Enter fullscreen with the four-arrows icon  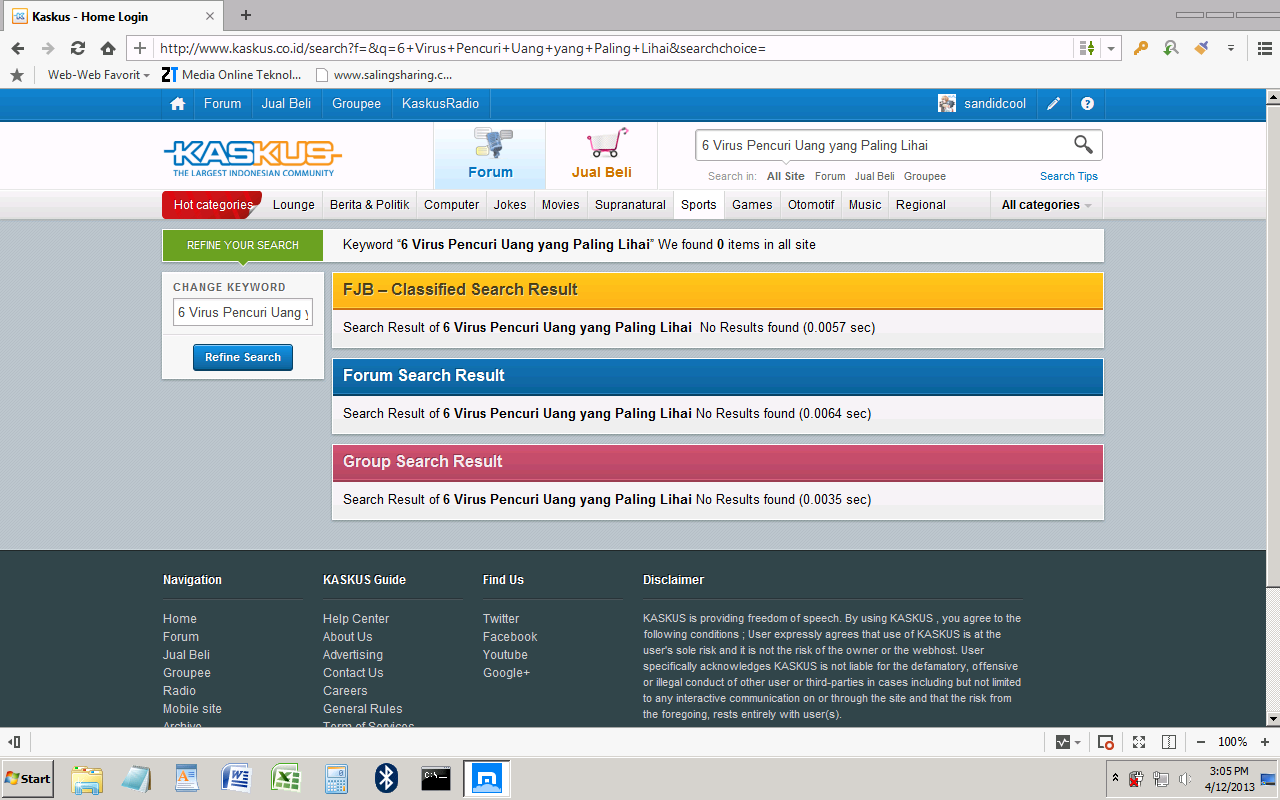1139,742
